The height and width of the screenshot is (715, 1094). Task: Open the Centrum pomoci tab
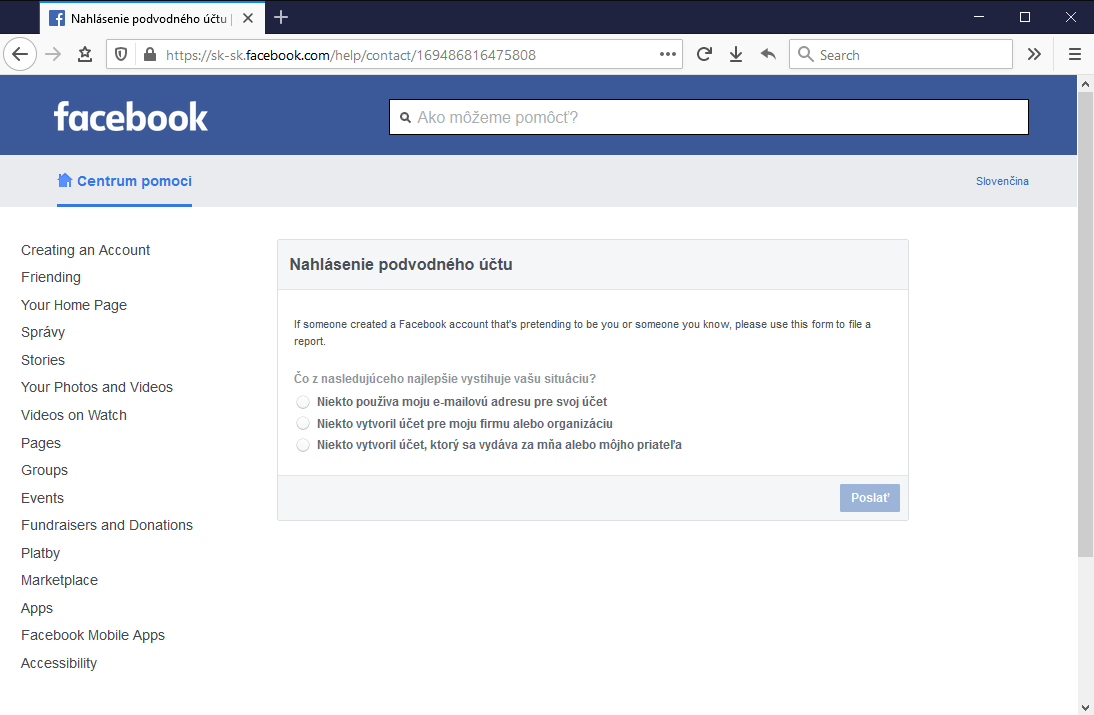click(125, 181)
